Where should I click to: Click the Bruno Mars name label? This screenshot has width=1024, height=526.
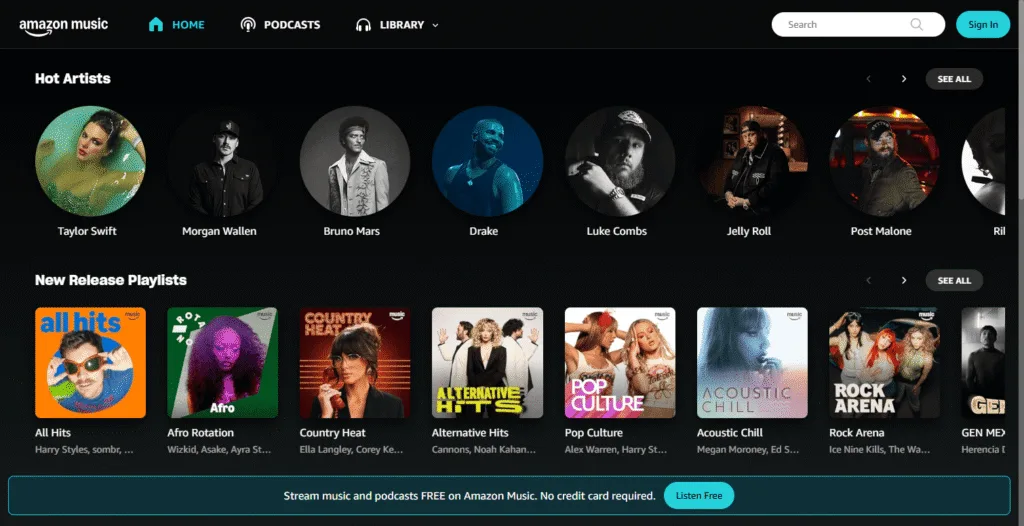351,231
